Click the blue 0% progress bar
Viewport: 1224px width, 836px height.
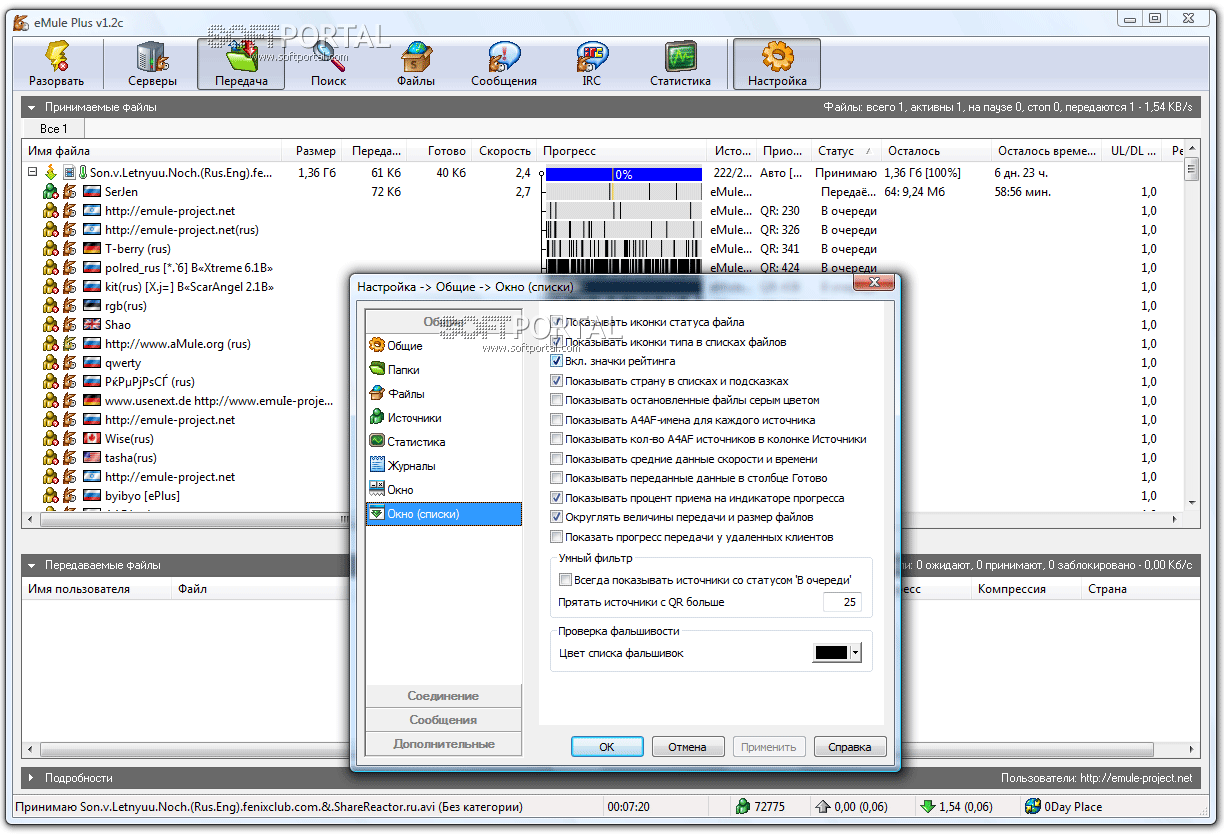click(x=624, y=174)
